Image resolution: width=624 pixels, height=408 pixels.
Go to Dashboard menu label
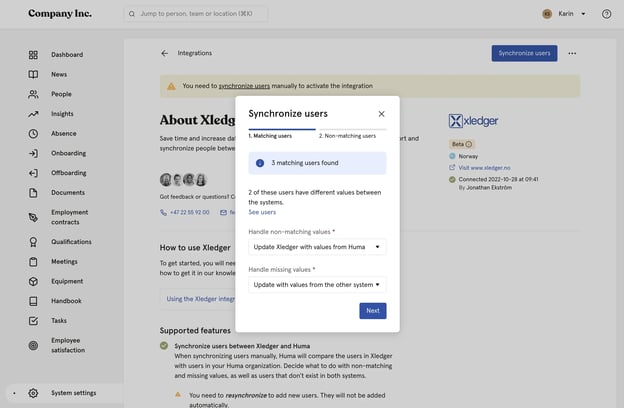click(67, 55)
